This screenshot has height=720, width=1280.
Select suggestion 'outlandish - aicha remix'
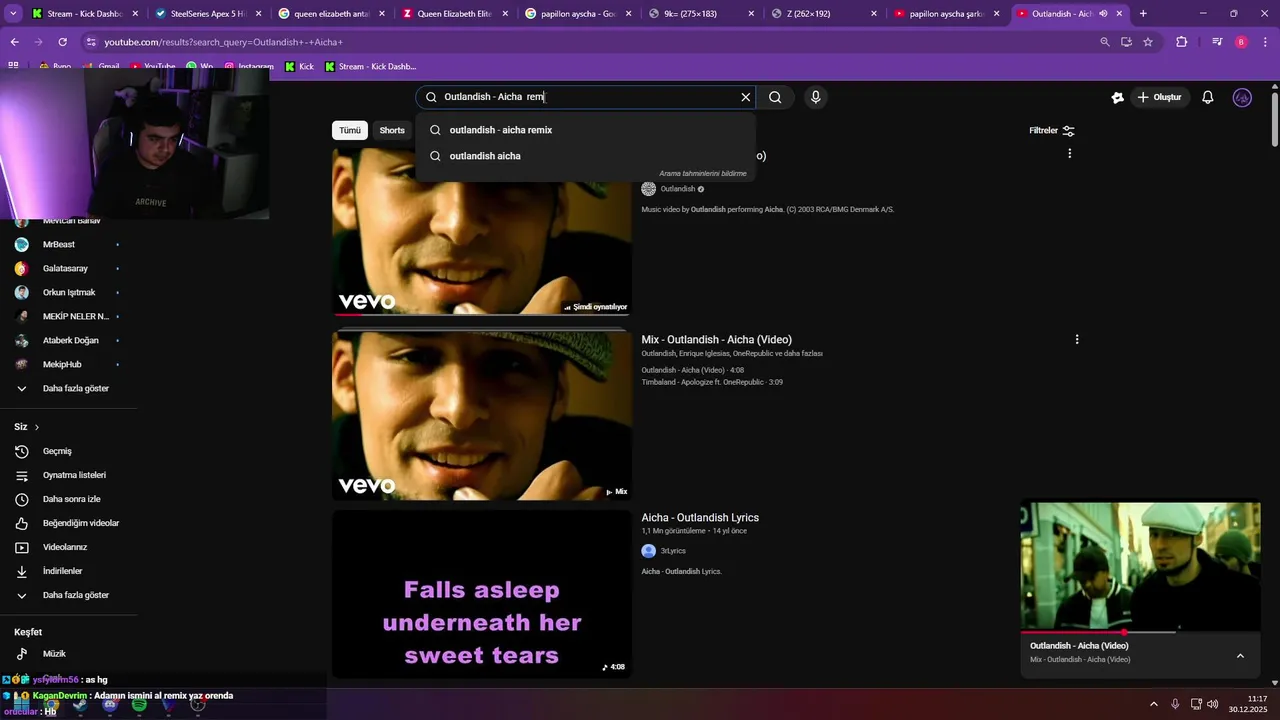(x=585, y=130)
